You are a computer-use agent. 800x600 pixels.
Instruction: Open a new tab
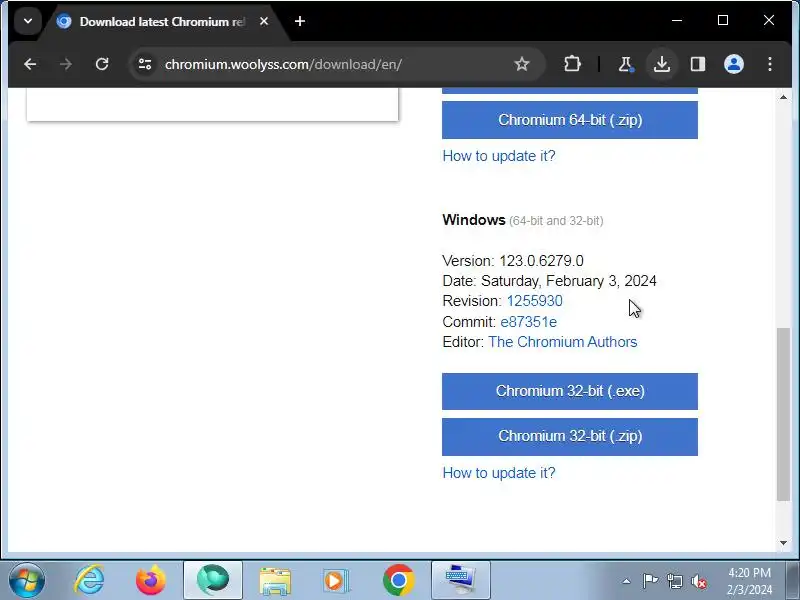click(300, 21)
